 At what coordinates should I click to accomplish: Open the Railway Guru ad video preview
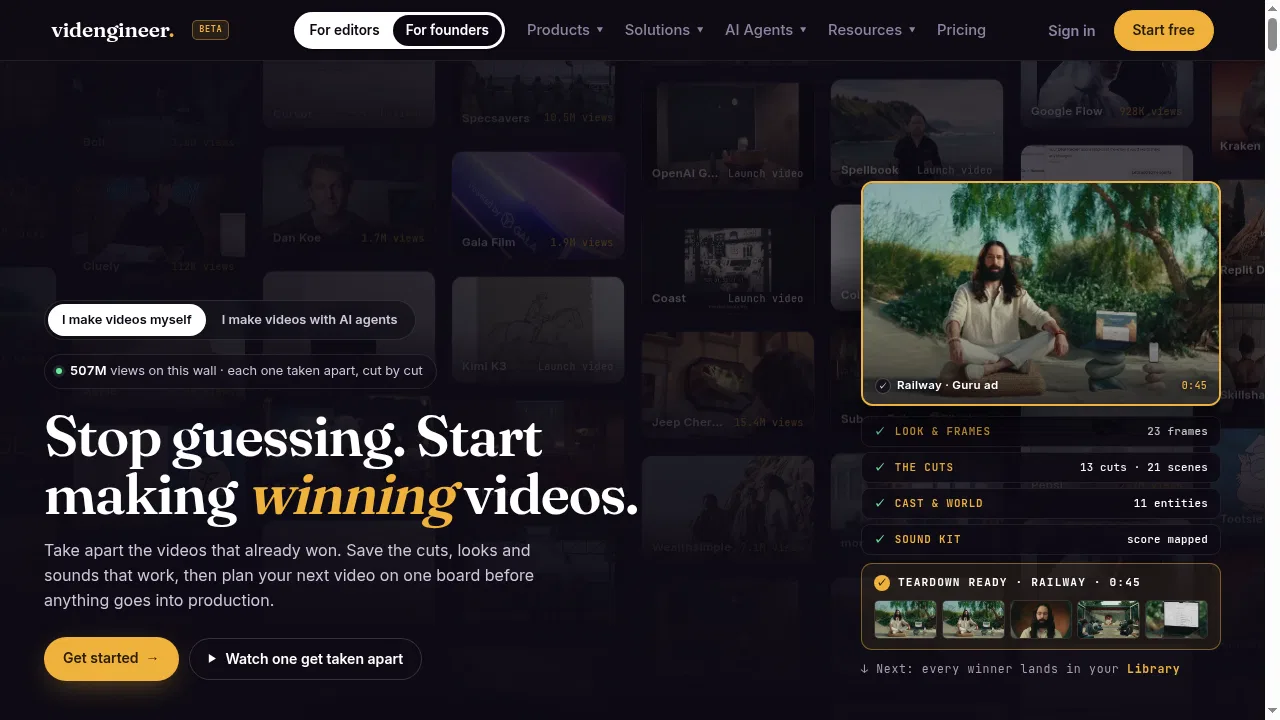point(1040,293)
